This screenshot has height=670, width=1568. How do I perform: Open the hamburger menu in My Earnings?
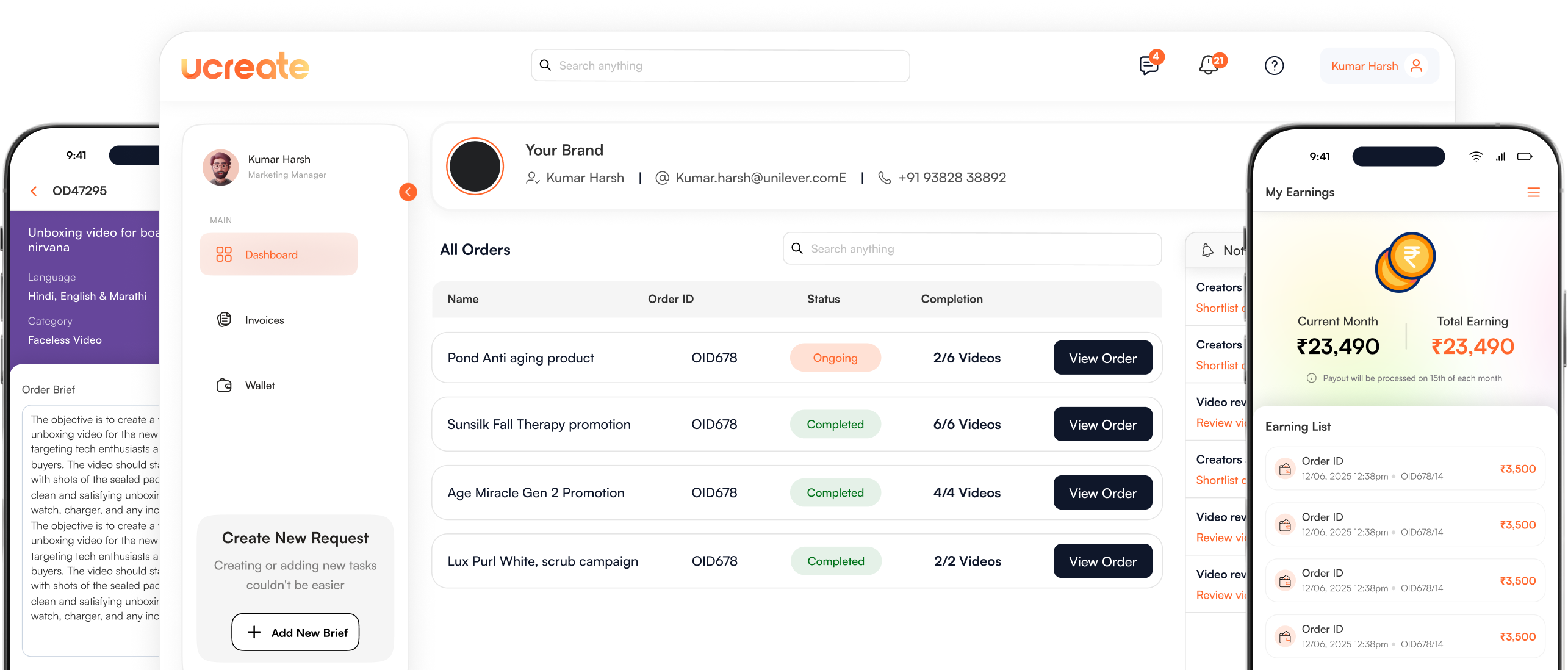click(x=1533, y=193)
